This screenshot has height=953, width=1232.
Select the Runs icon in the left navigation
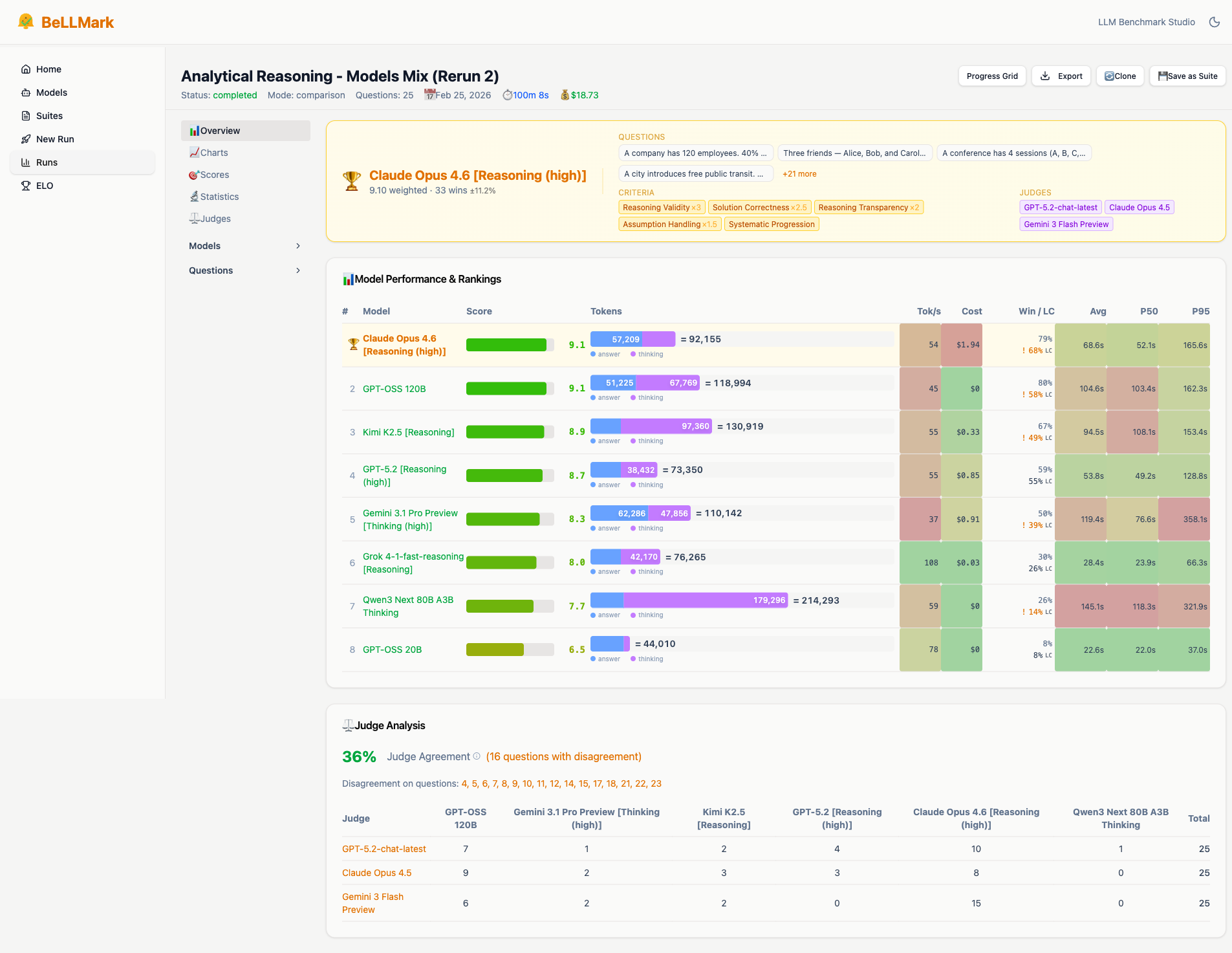(x=27, y=162)
